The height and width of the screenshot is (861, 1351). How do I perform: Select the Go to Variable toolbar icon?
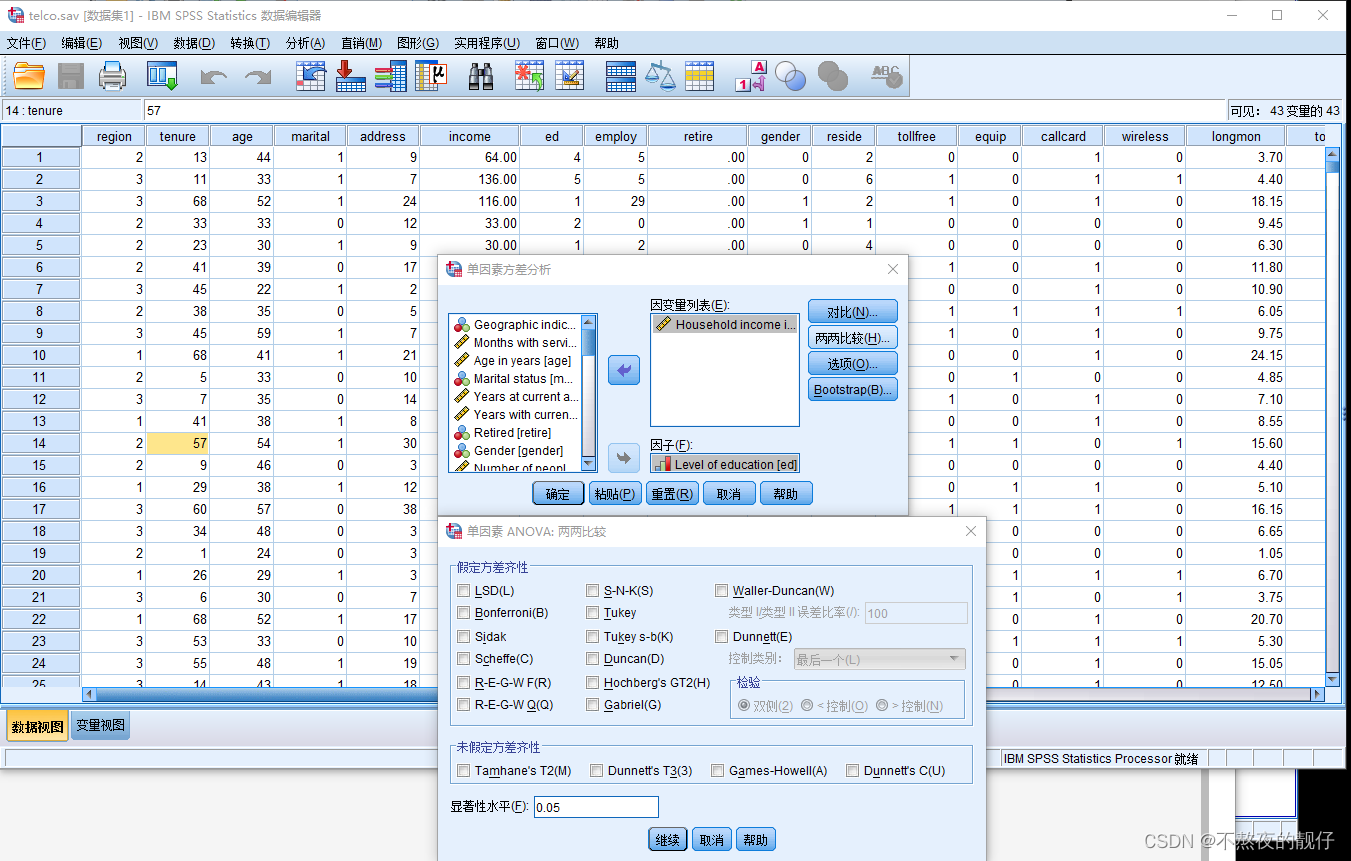click(x=350, y=76)
